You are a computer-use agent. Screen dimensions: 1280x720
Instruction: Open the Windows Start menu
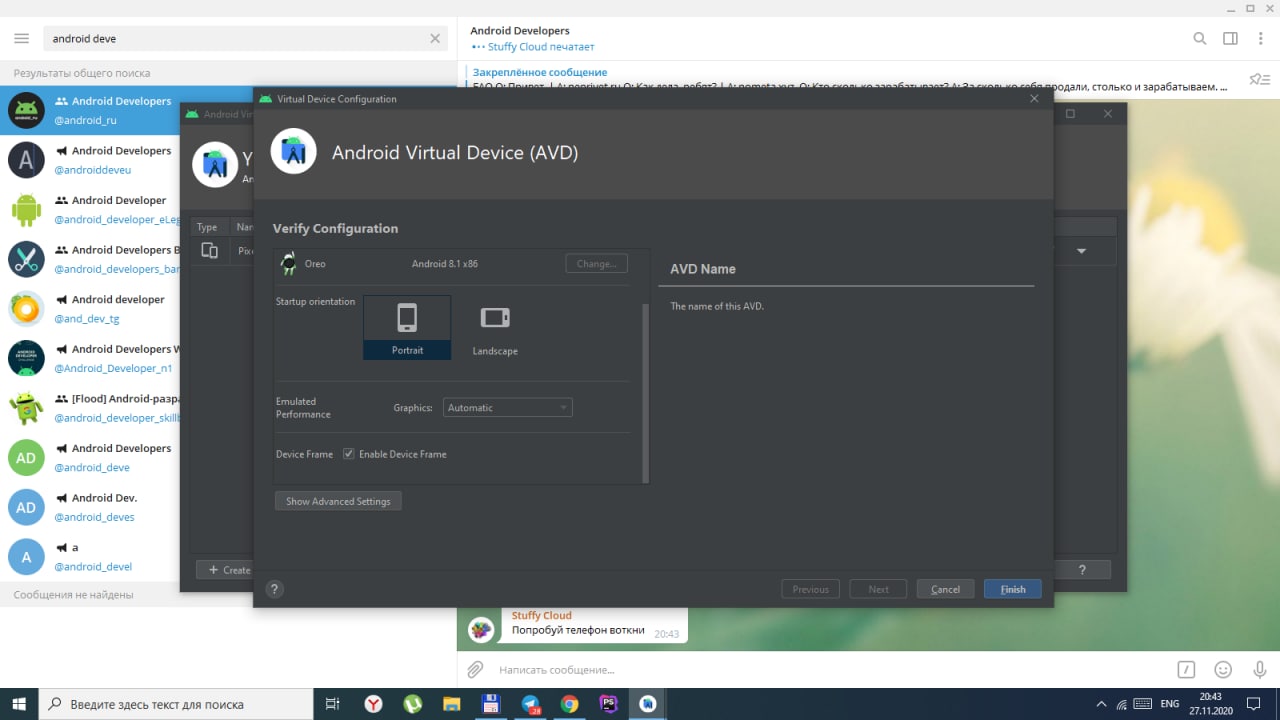coord(19,704)
